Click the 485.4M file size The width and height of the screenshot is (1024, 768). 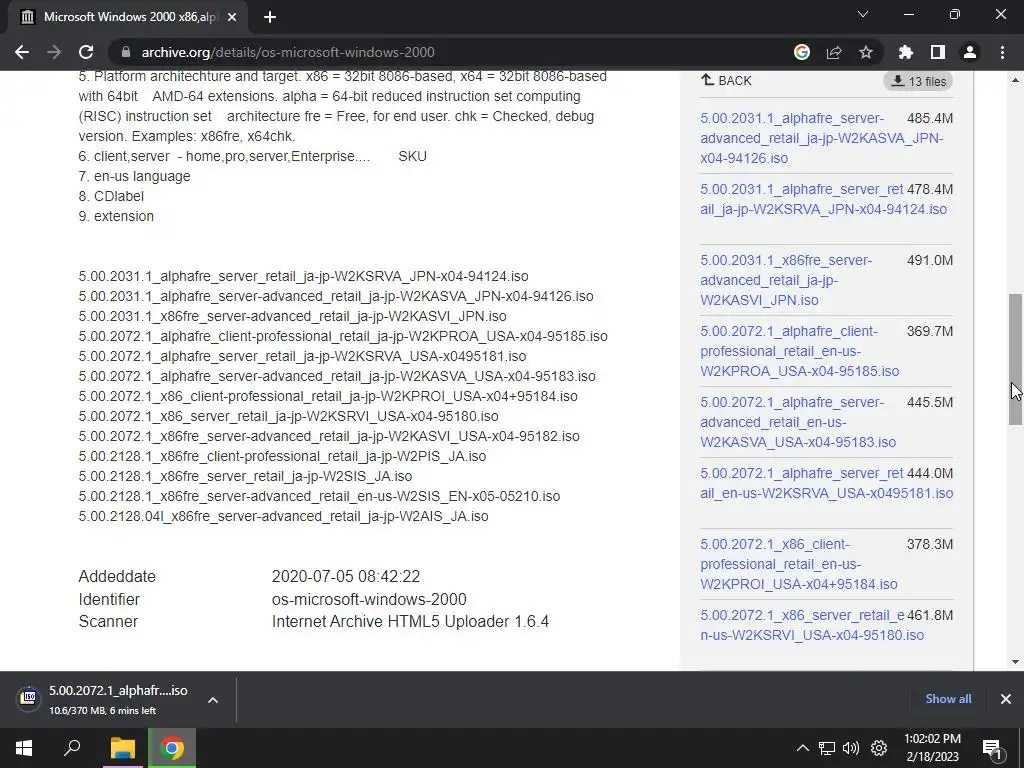point(930,118)
